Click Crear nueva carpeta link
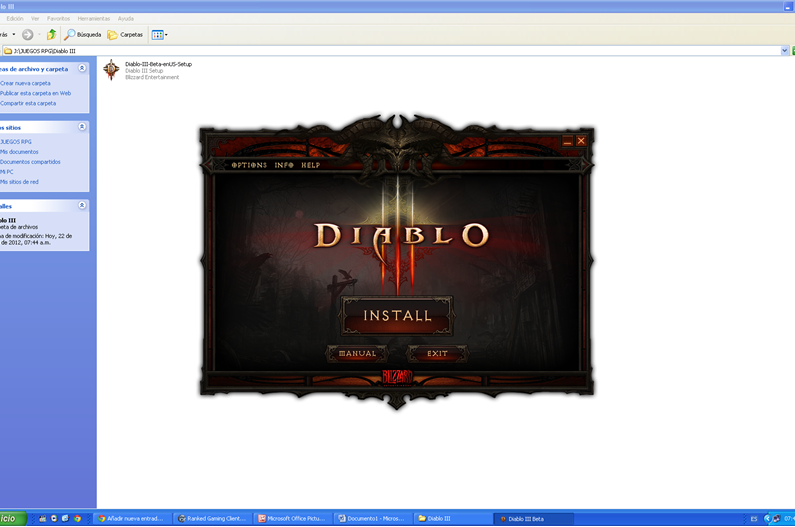The height and width of the screenshot is (527, 795). click(x=25, y=83)
